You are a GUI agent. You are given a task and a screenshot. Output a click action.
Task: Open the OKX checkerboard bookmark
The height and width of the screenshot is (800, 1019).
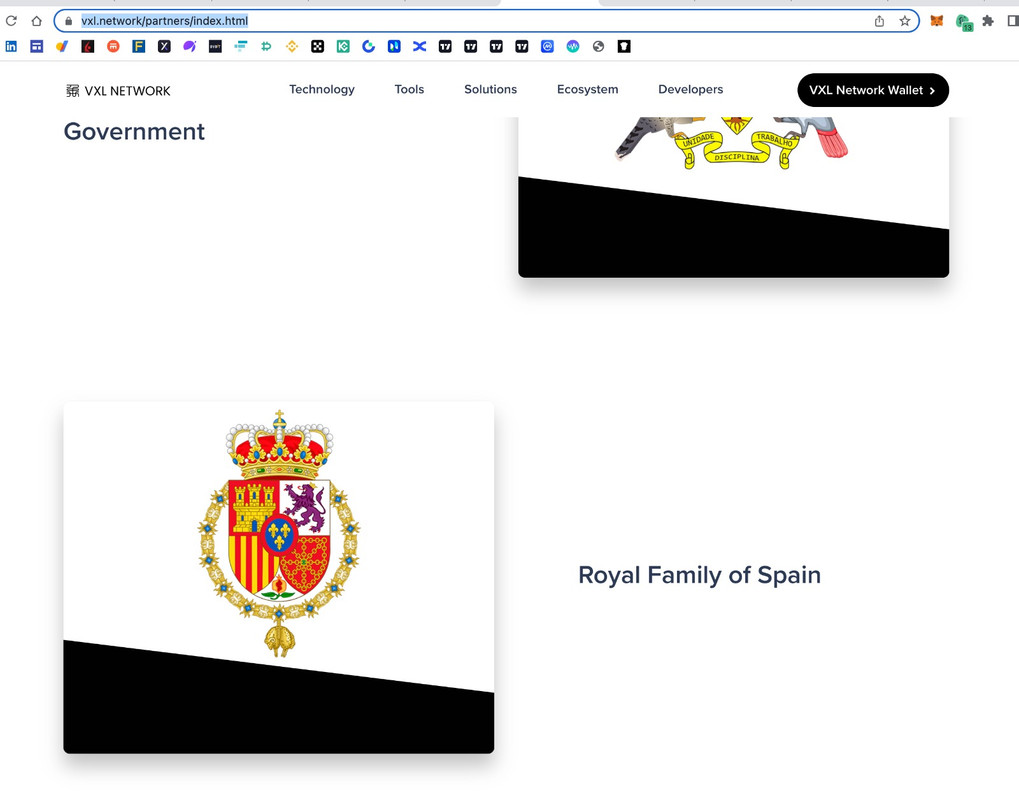317,46
